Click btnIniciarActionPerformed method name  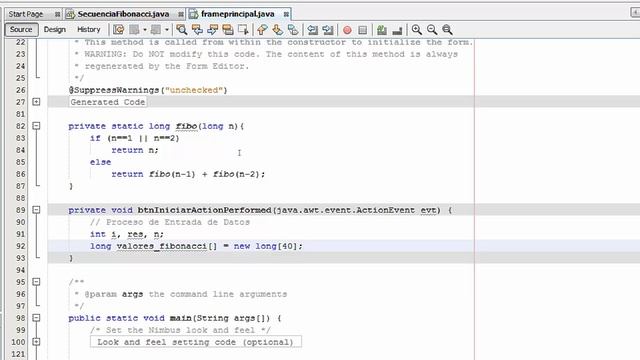click(x=204, y=210)
